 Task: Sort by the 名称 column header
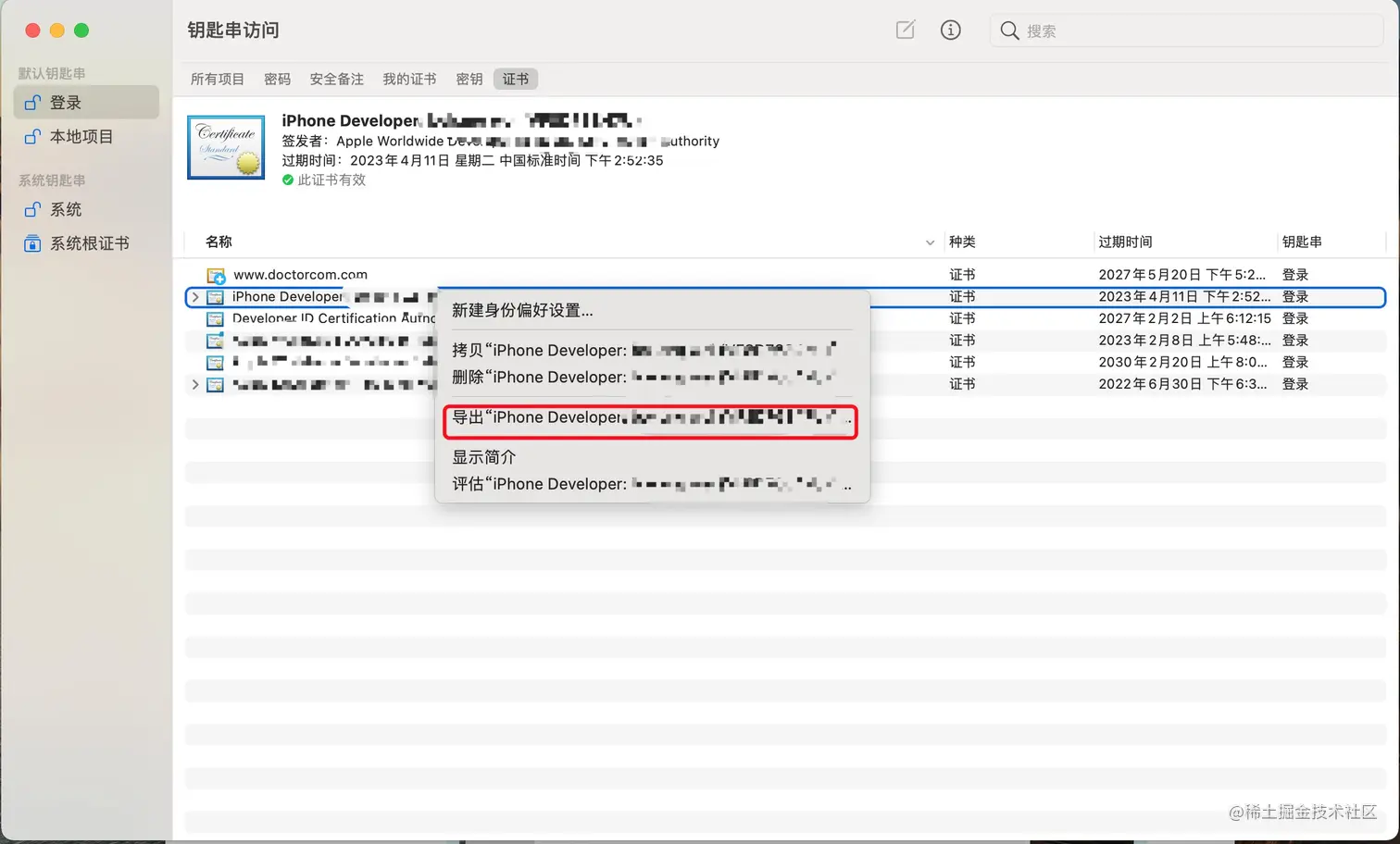tap(219, 242)
